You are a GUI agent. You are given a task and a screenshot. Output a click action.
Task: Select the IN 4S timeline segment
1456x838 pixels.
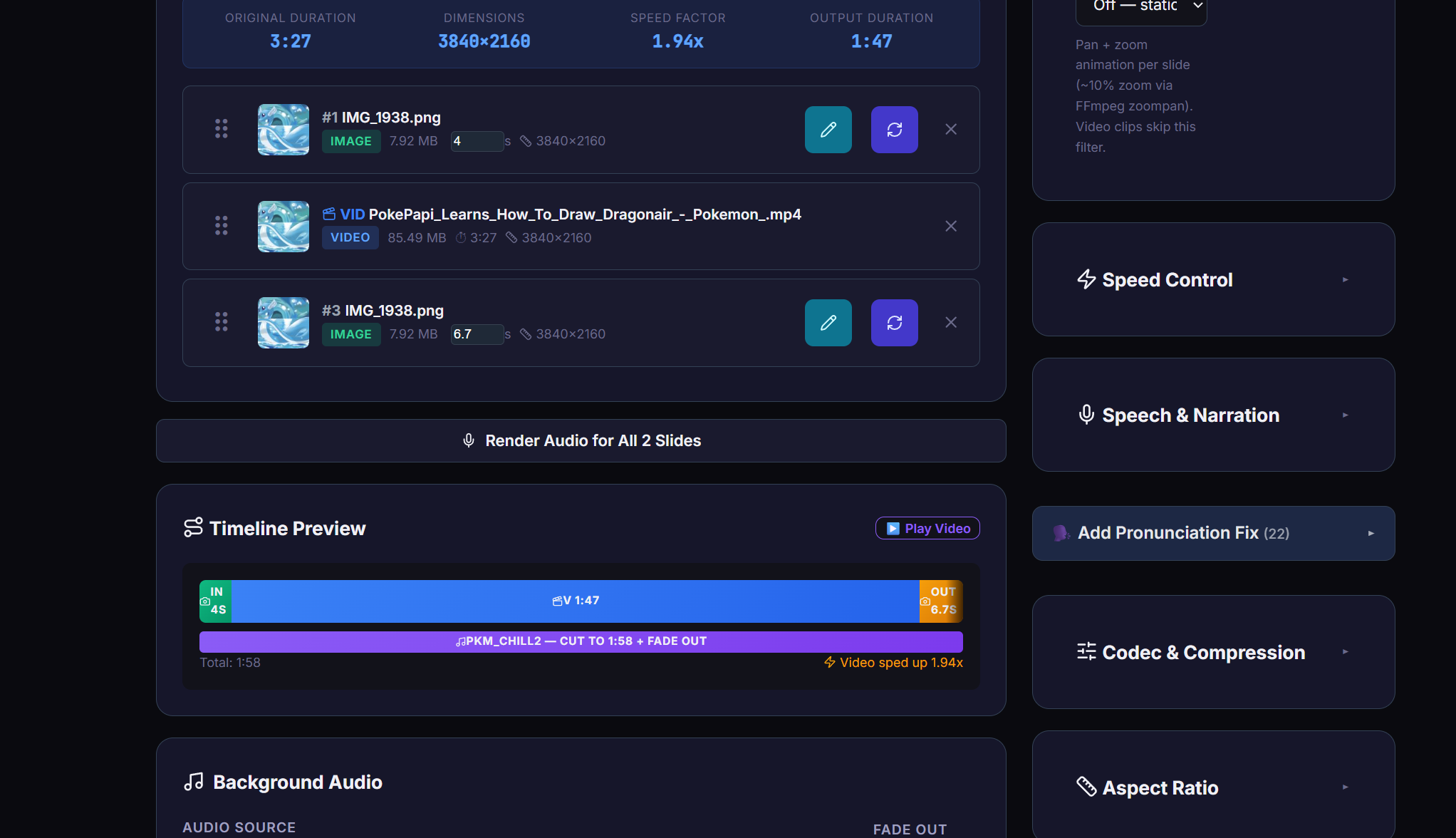tap(215, 601)
